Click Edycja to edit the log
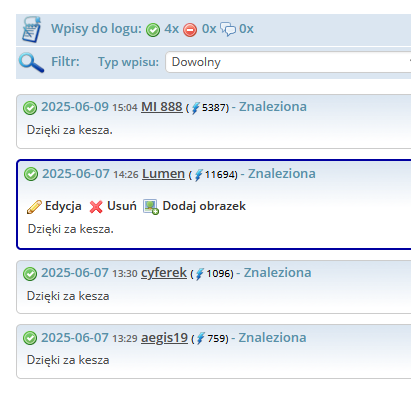The width and height of the screenshot is (411, 397). tap(63, 206)
